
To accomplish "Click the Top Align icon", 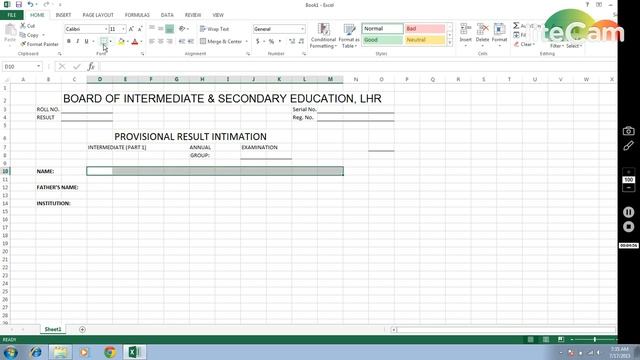I will pyautogui.click(x=152, y=29).
